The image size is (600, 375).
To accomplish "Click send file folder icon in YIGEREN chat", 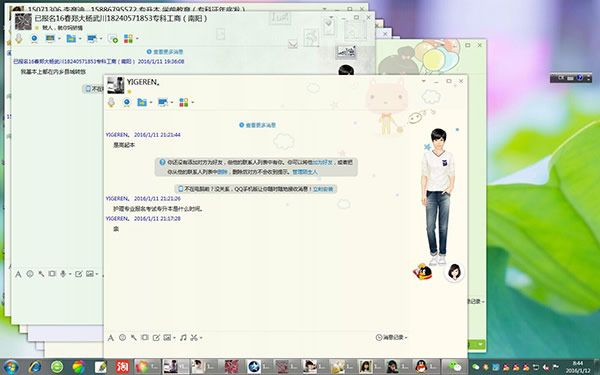I will click(142, 102).
